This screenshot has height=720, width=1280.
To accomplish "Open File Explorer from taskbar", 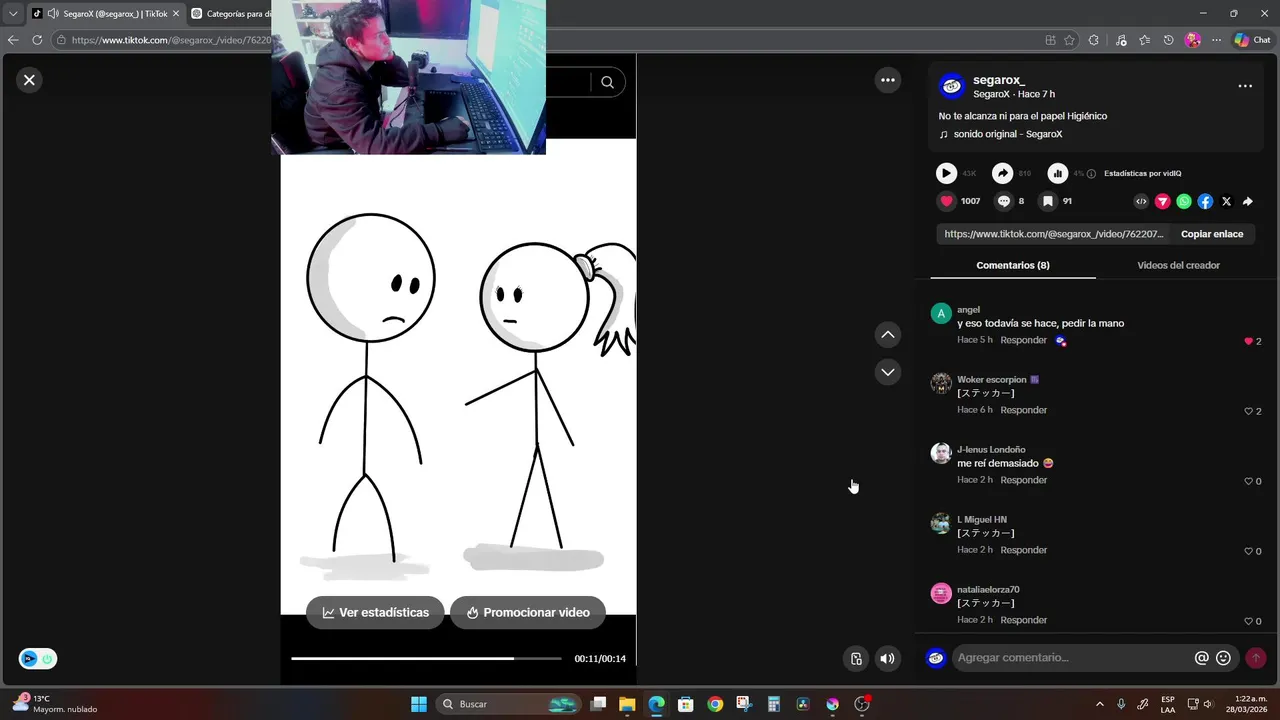I will point(627,704).
